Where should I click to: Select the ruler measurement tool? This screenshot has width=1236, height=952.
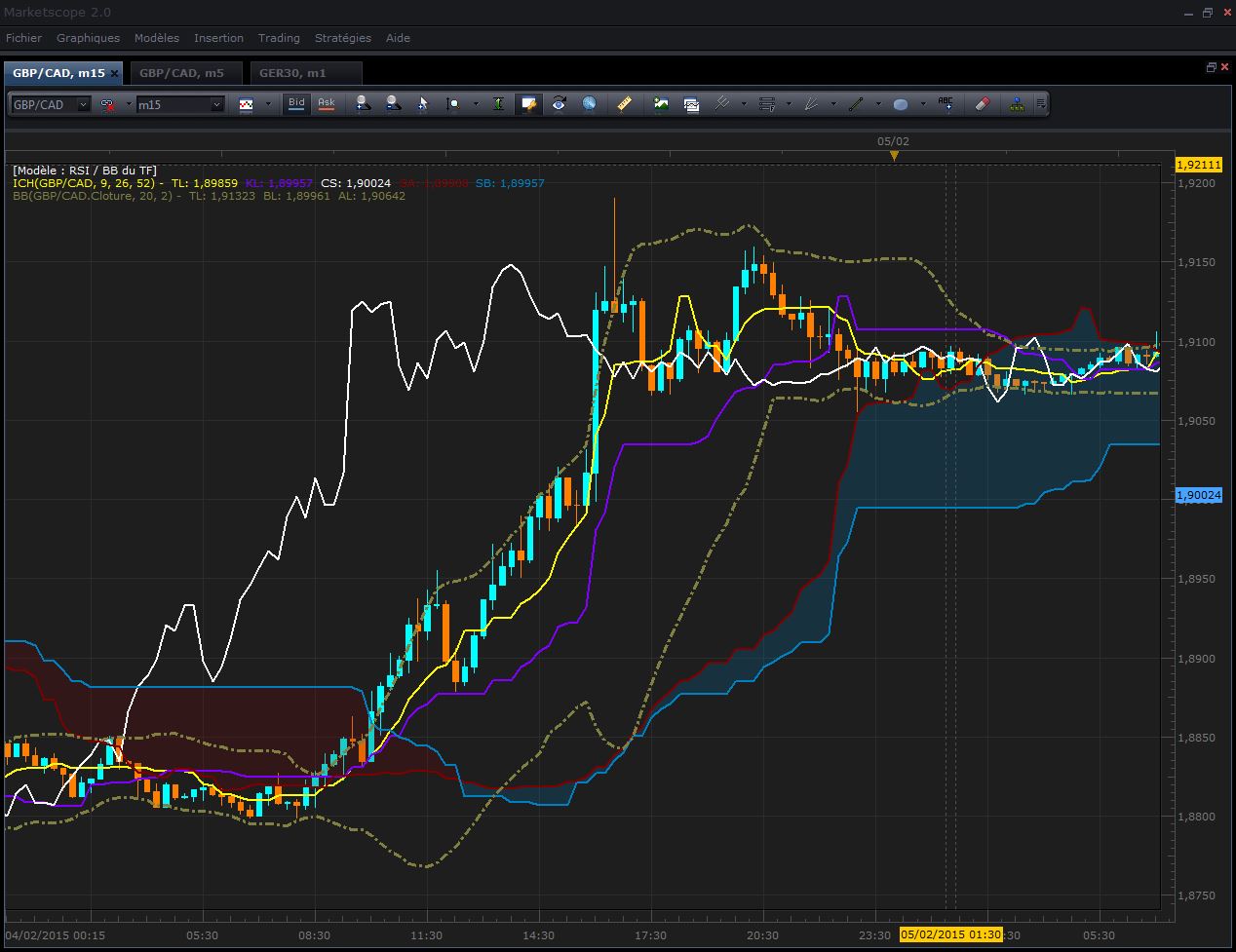coord(625,103)
